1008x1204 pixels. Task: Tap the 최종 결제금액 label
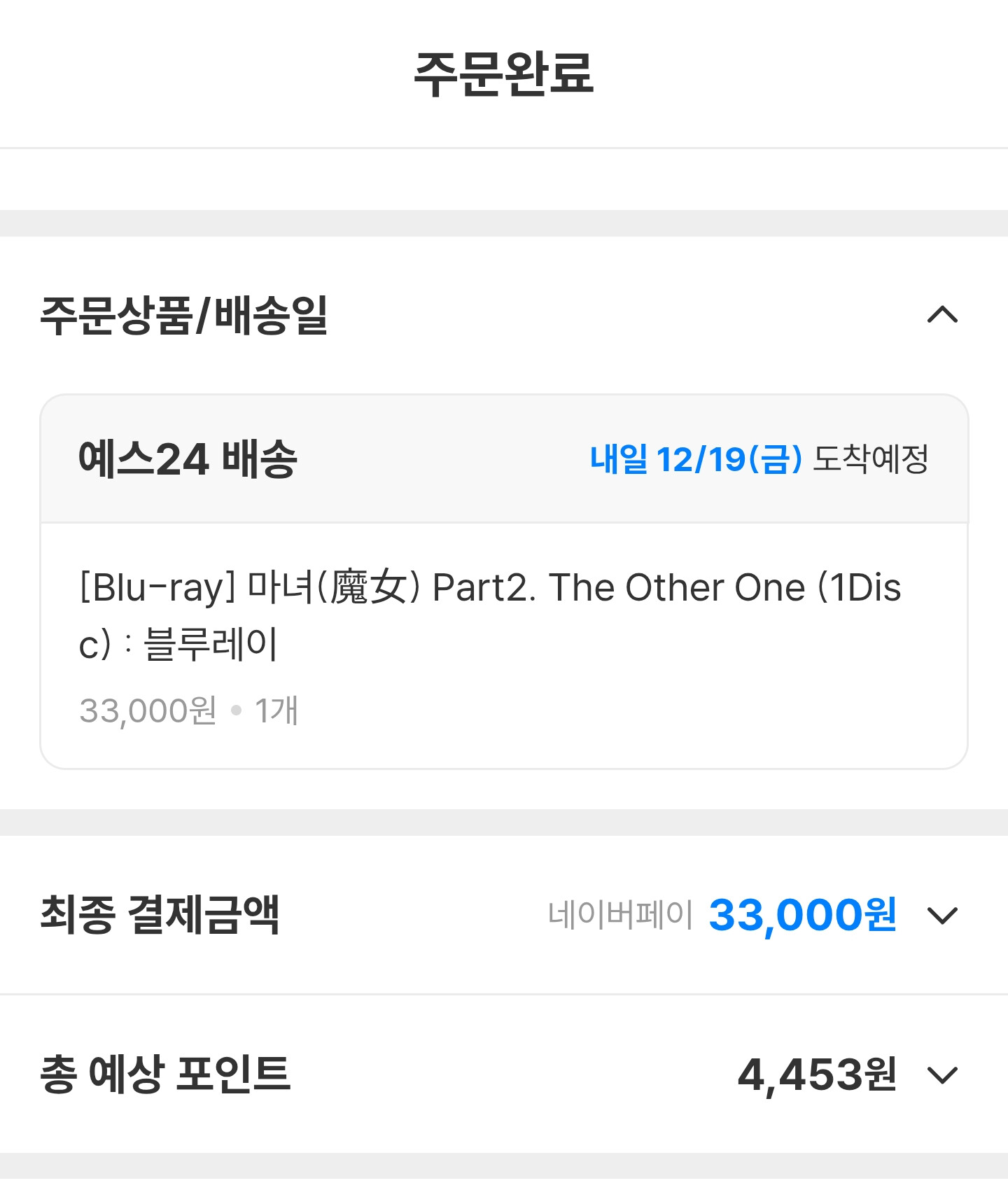click(160, 914)
